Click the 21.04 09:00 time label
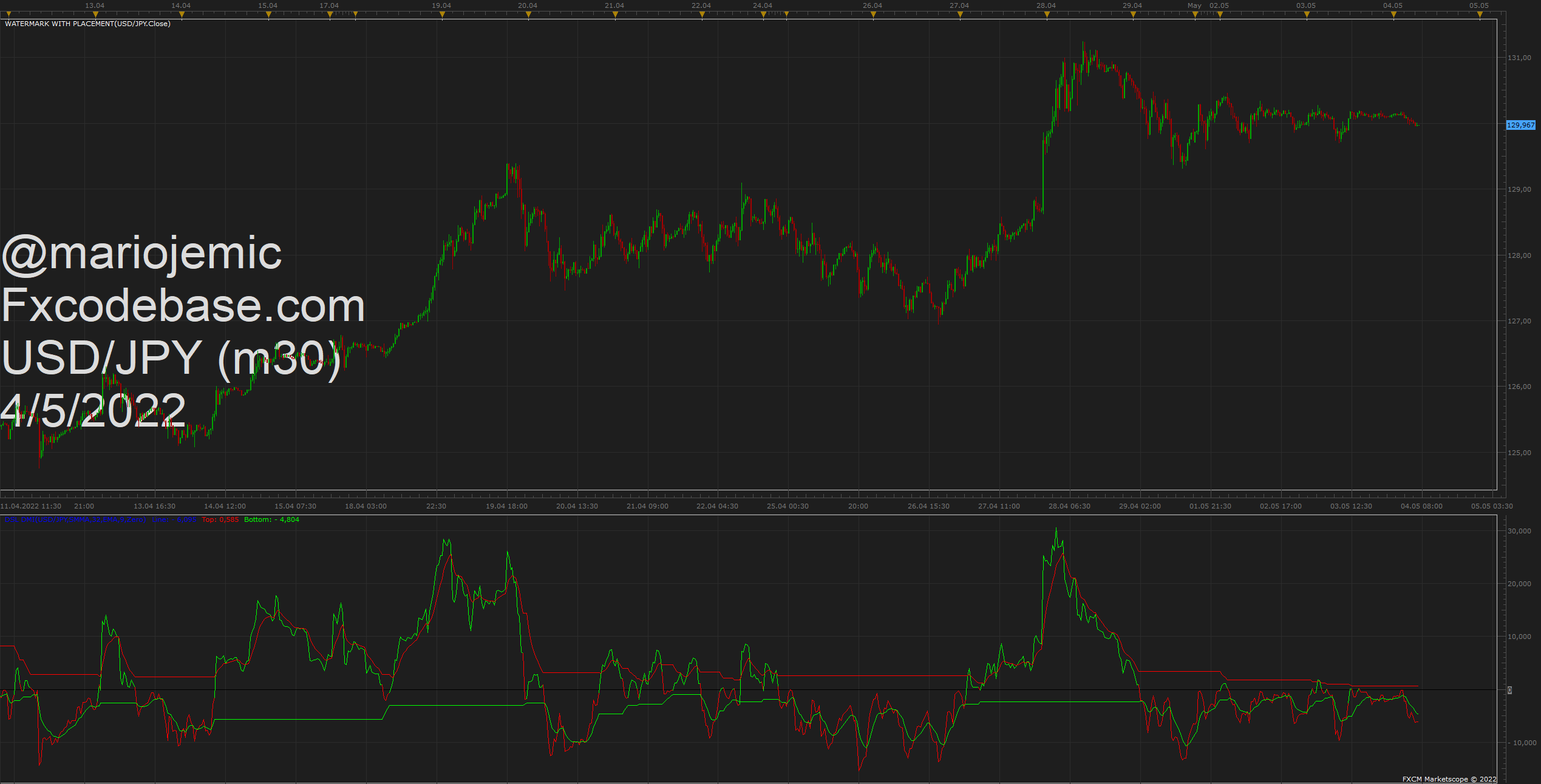 [647, 506]
